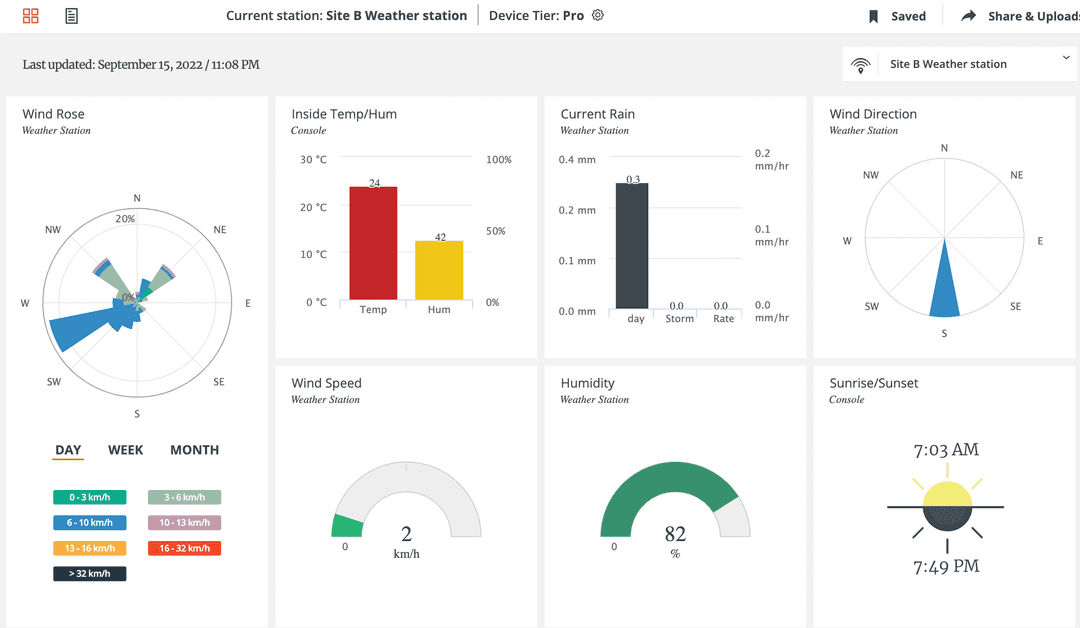Image resolution: width=1080 pixels, height=628 pixels.
Task: Switch to the grid dashboard view icon
Action: [x=31, y=16]
